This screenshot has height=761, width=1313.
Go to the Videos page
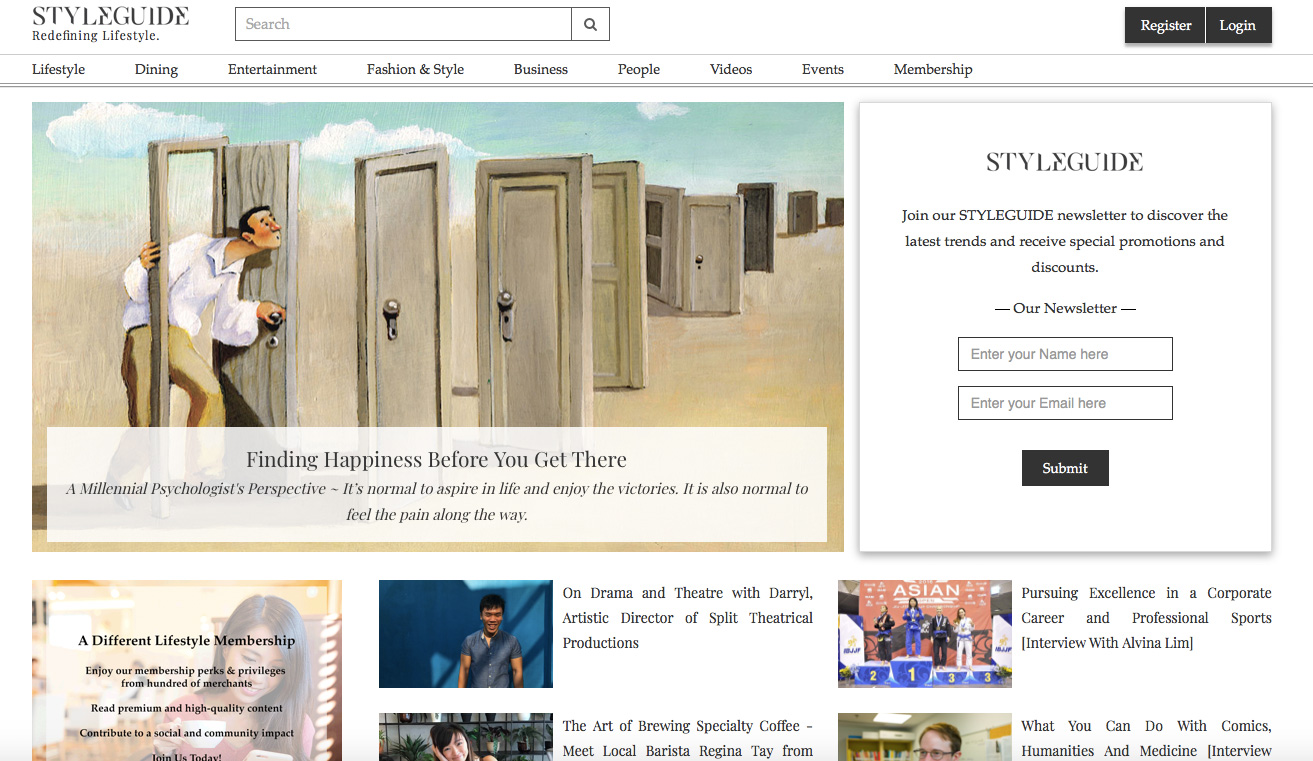tap(731, 69)
